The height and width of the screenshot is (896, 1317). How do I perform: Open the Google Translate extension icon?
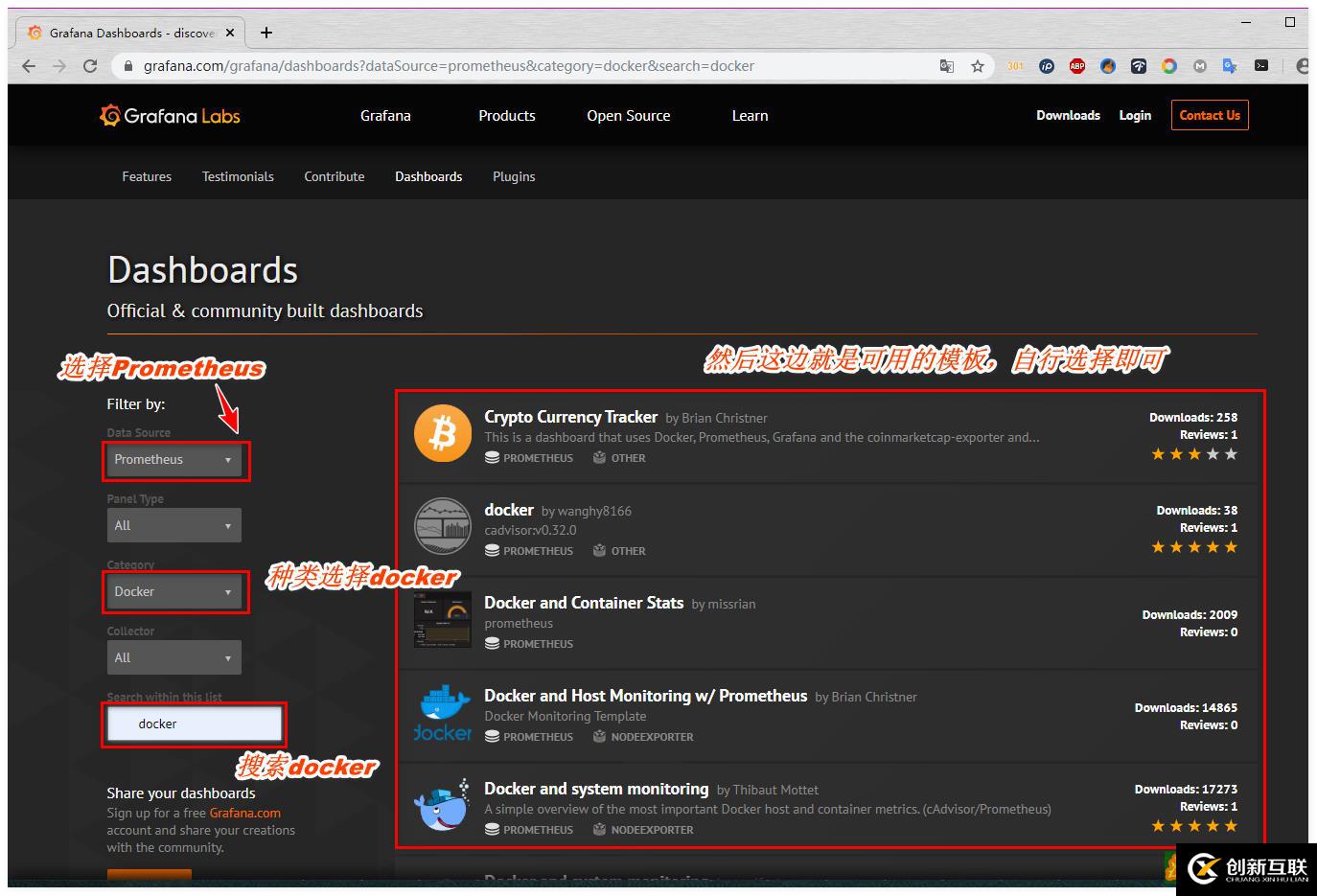1231,66
